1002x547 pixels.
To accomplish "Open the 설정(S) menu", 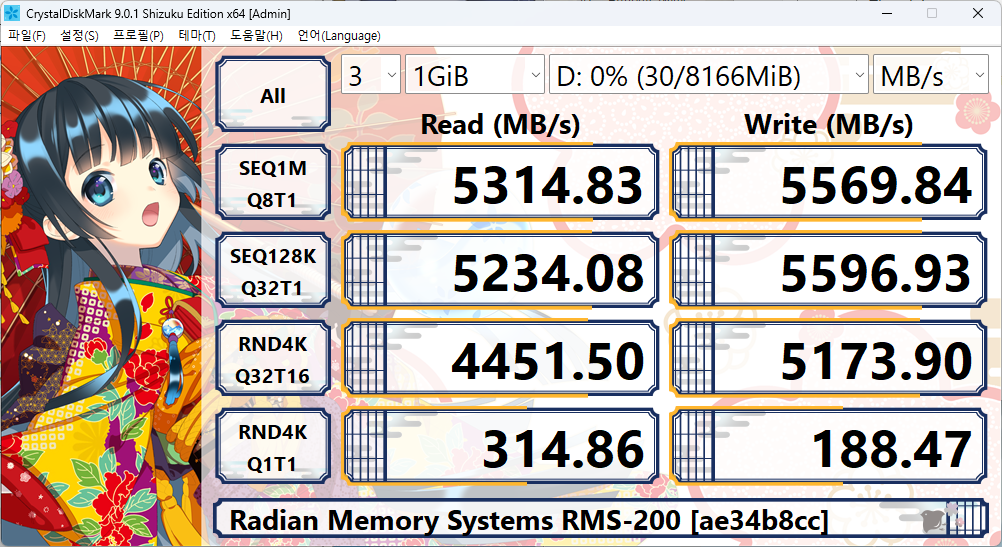I will coord(79,36).
